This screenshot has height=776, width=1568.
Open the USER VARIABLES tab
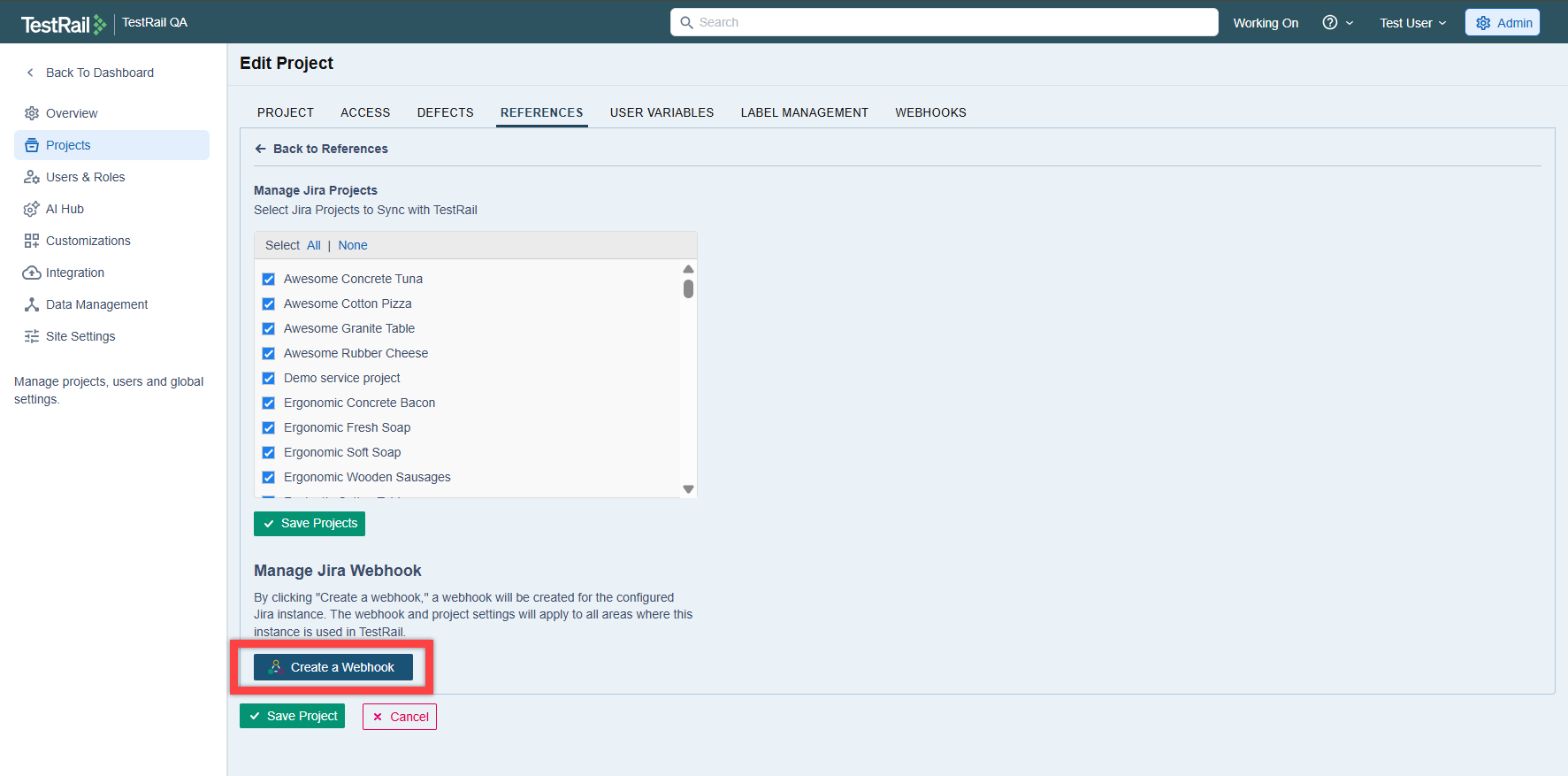pos(662,112)
